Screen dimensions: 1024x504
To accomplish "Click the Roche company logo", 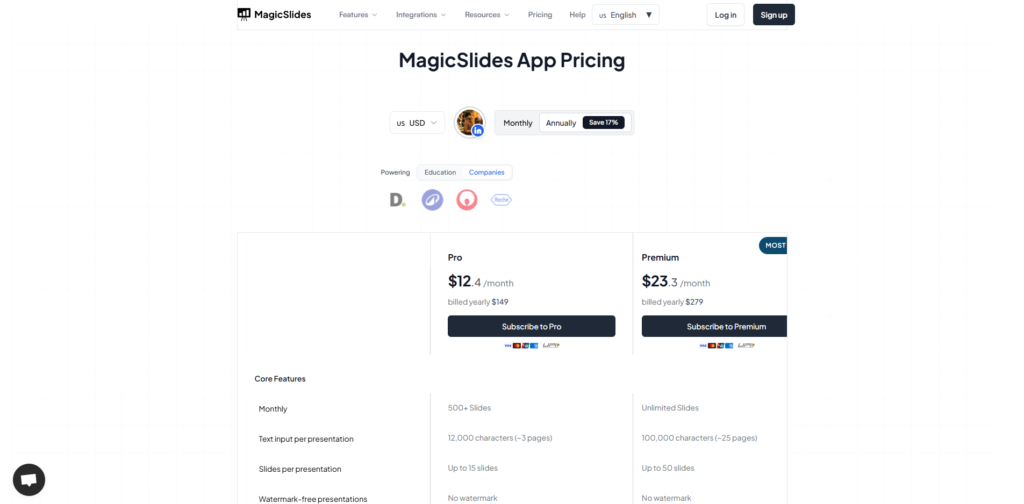I will 501,200.
